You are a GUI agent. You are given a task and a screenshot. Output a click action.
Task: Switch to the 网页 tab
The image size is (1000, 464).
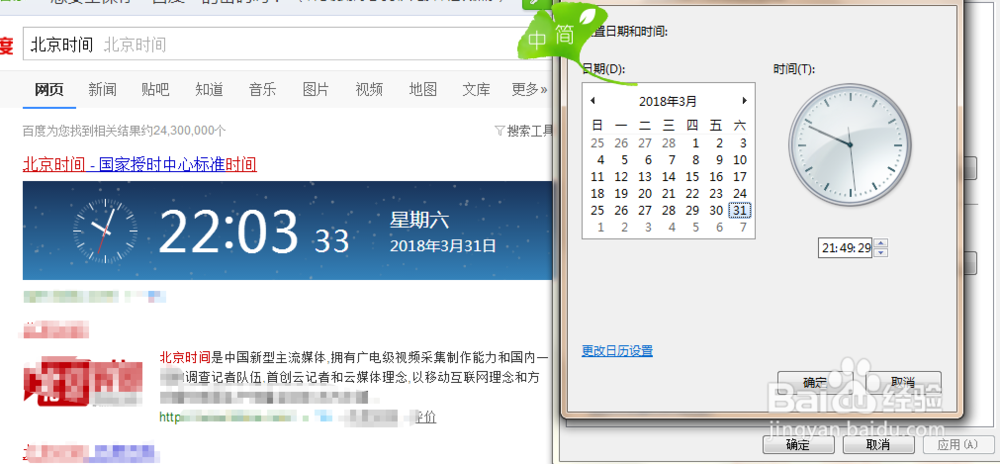49,89
